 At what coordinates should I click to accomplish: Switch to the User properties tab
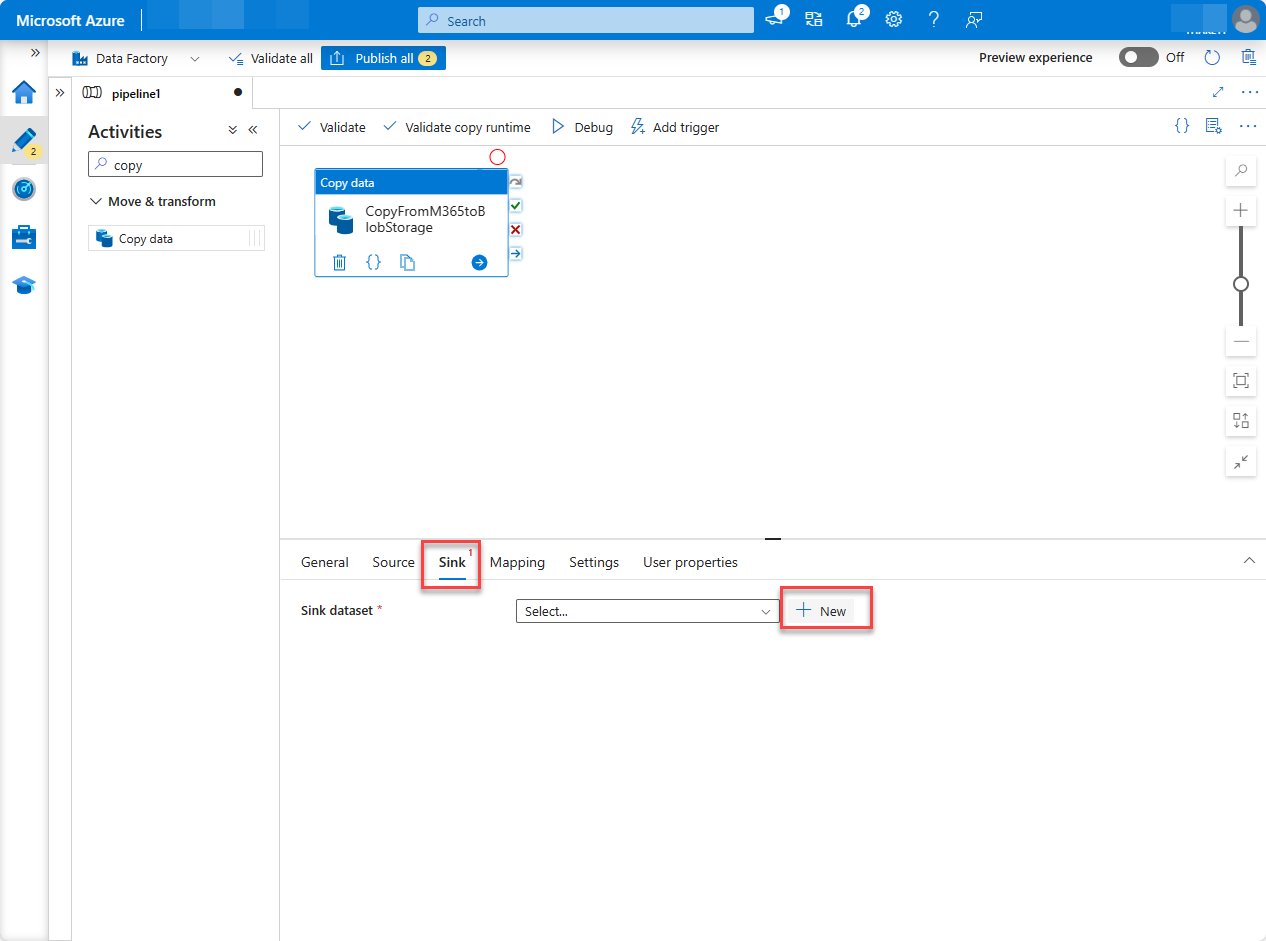click(x=689, y=562)
